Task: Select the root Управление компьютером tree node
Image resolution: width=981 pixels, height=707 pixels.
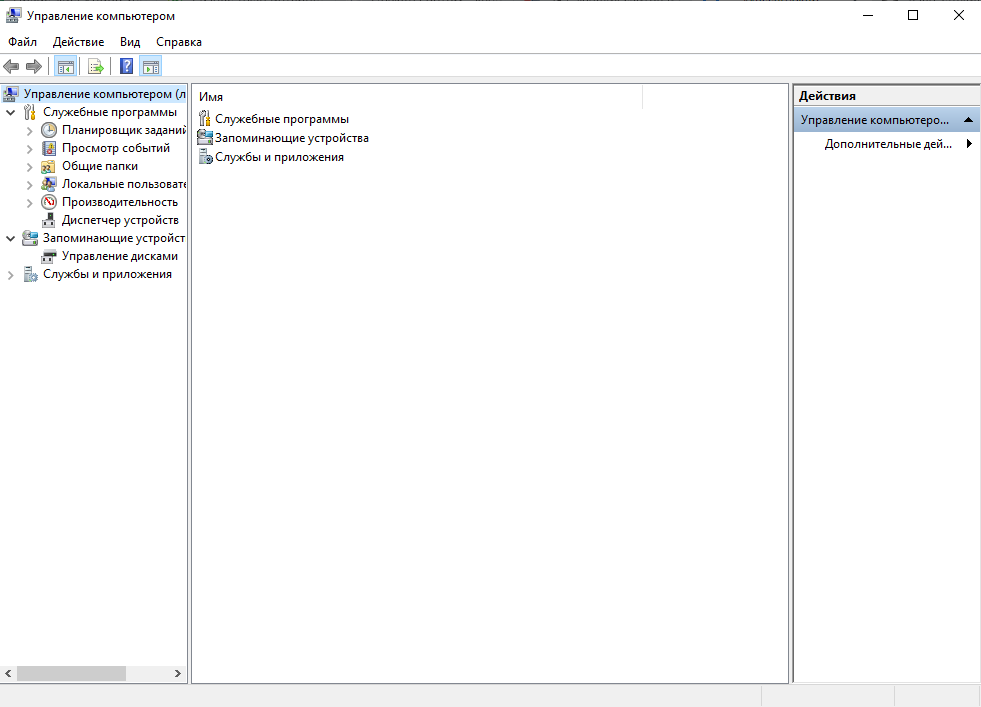Action: 104,94
